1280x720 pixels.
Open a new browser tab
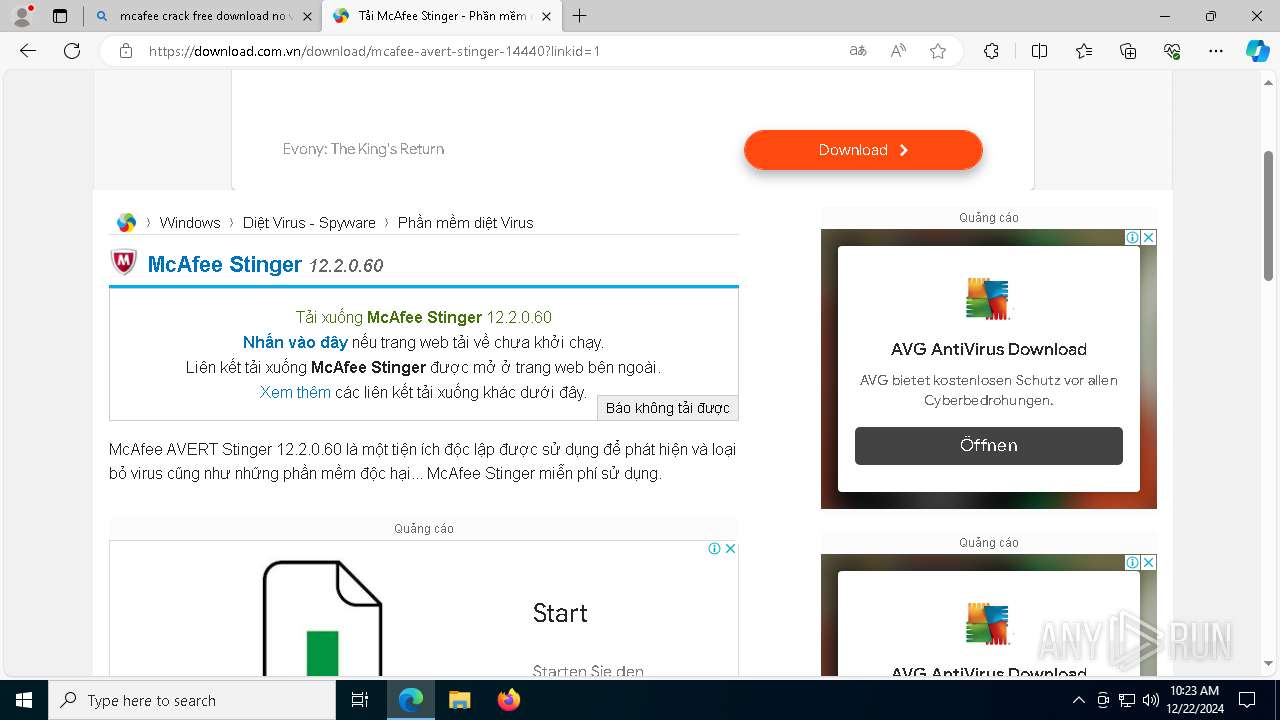click(x=579, y=16)
